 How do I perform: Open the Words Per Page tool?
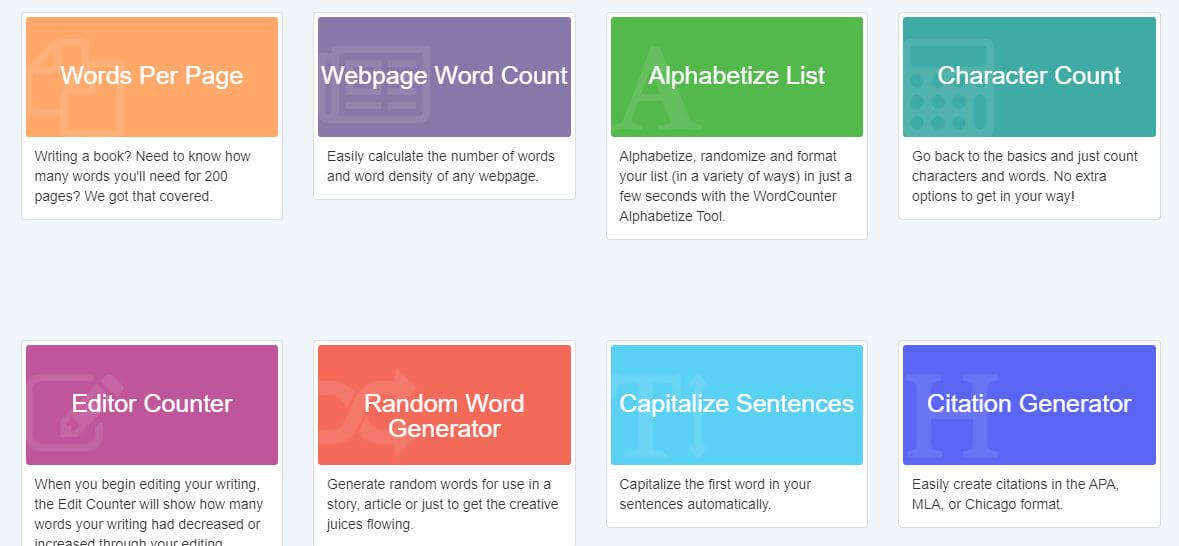[151, 76]
